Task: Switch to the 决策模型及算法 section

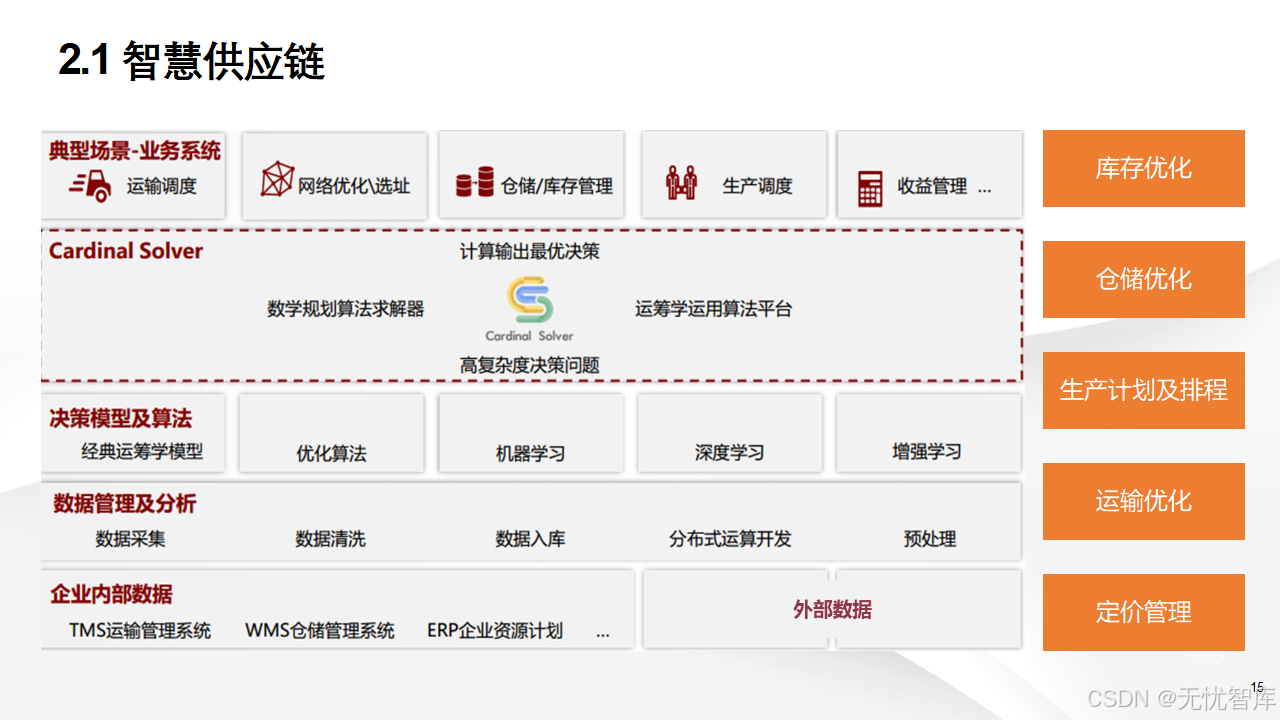Action: click(120, 415)
